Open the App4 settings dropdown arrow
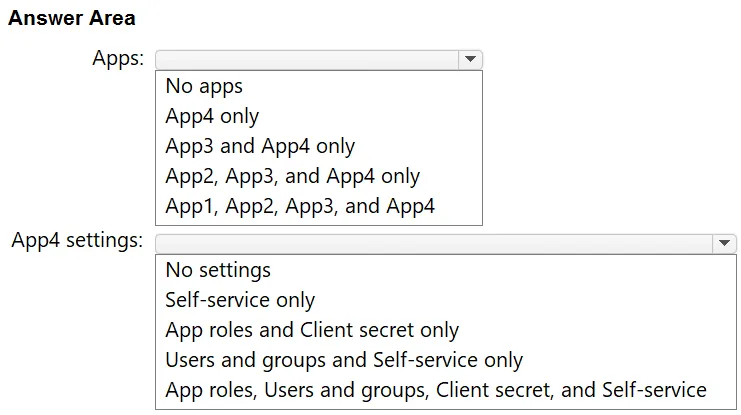 point(724,243)
